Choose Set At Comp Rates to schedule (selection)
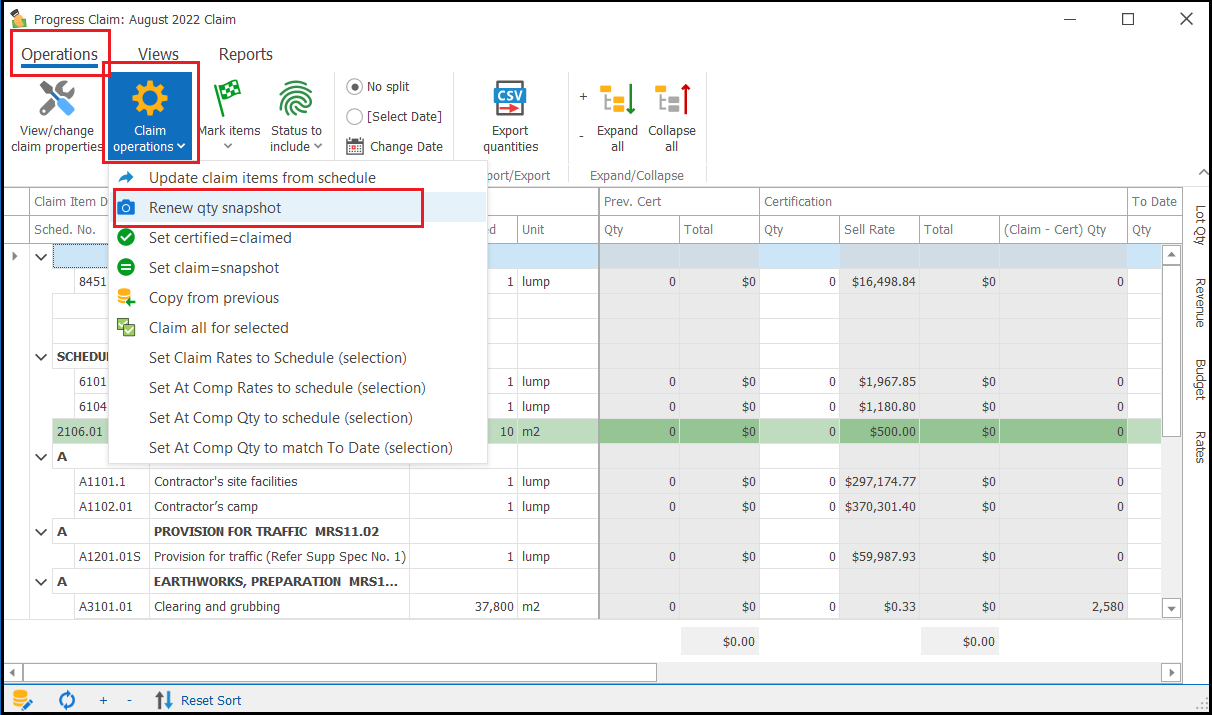Viewport: 1212px width, 715px height. (x=297, y=388)
